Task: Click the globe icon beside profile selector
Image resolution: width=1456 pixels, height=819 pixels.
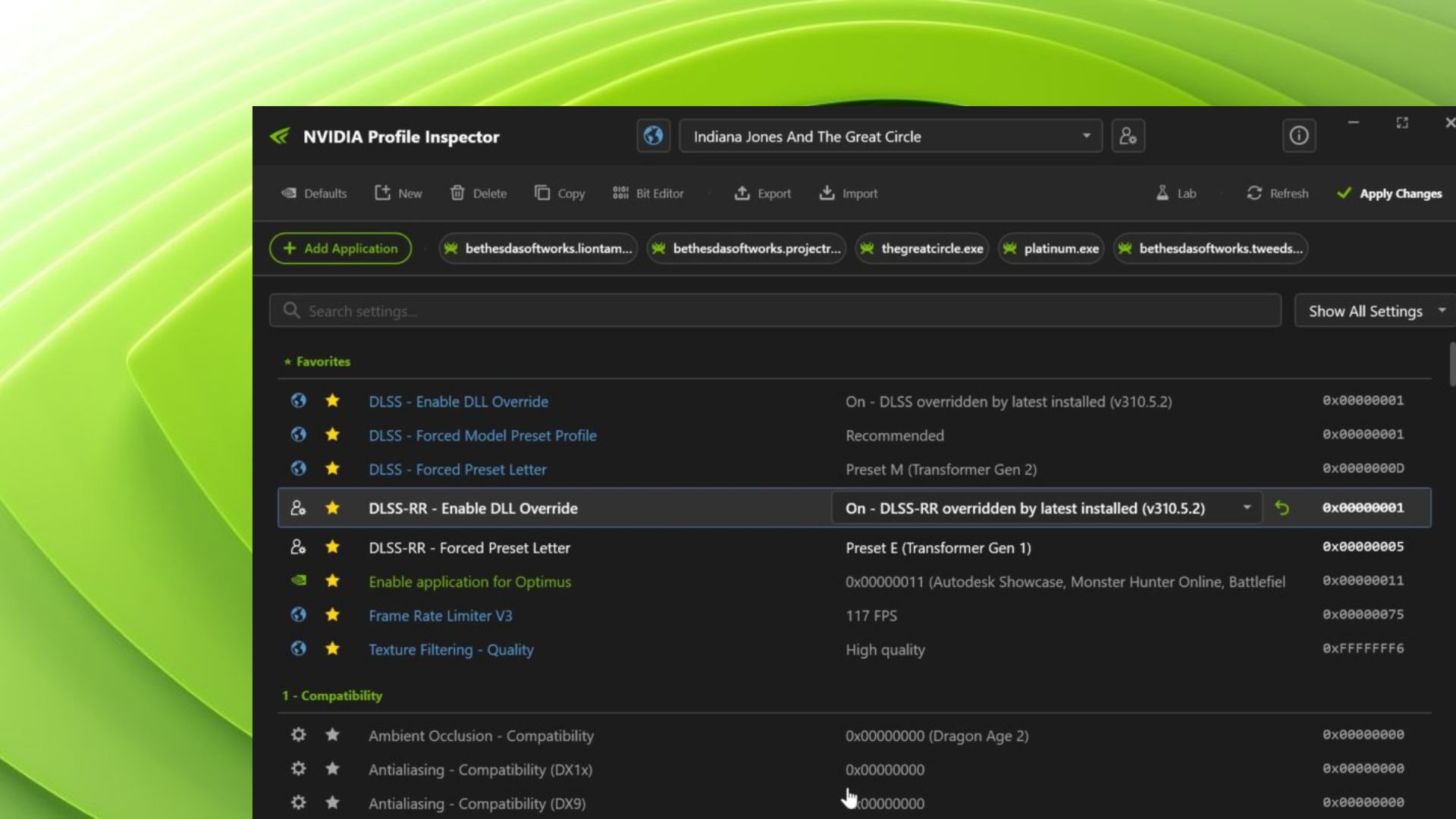Action: click(653, 136)
